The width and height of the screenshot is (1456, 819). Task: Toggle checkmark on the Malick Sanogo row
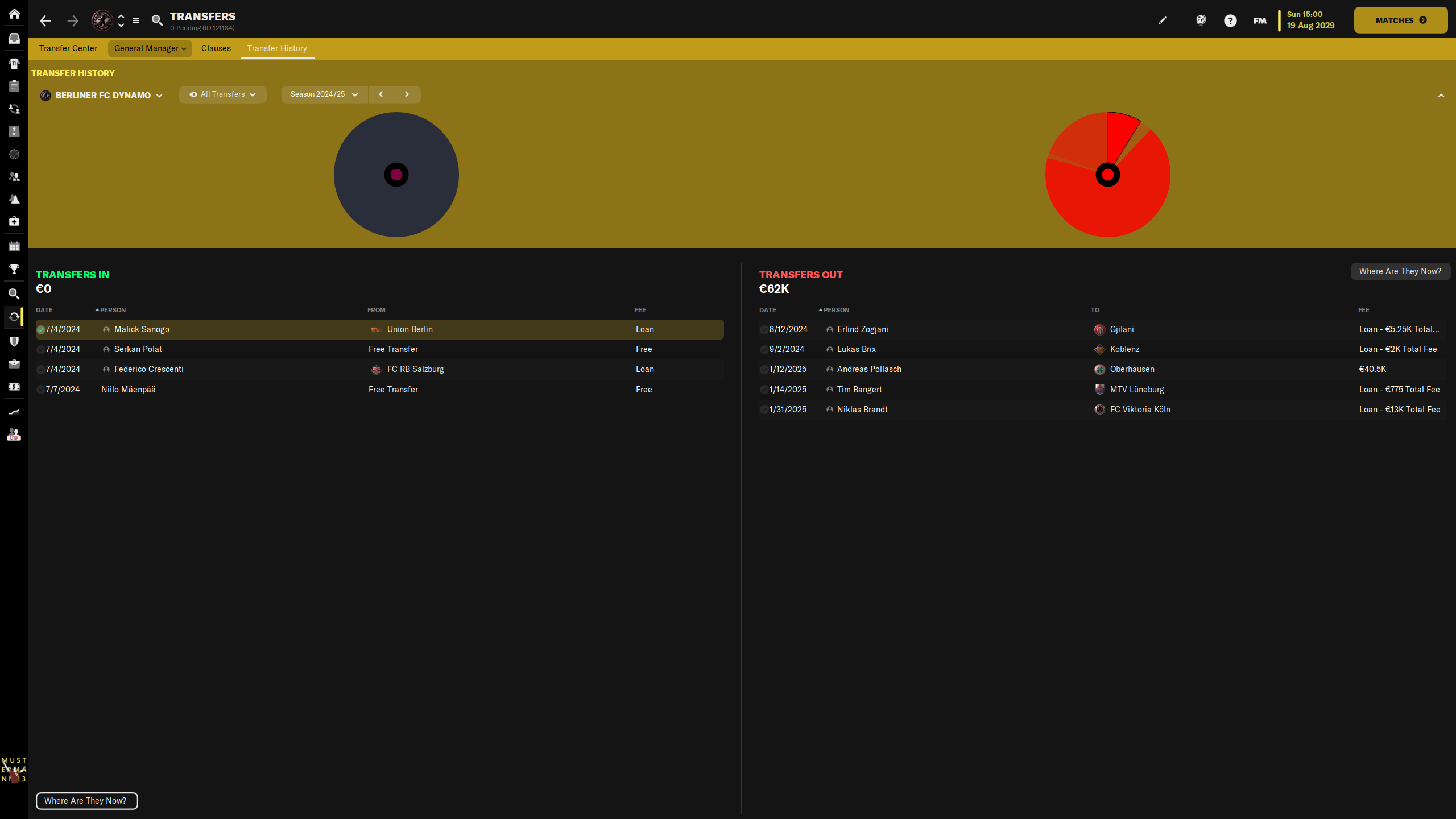(x=41, y=330)
